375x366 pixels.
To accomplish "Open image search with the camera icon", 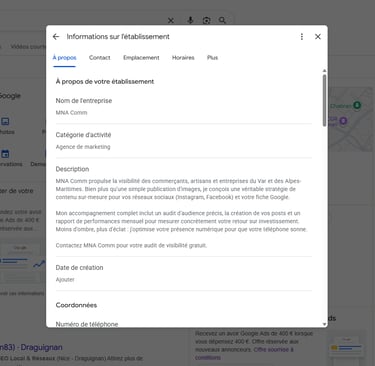I will click(x=206, y=21).
